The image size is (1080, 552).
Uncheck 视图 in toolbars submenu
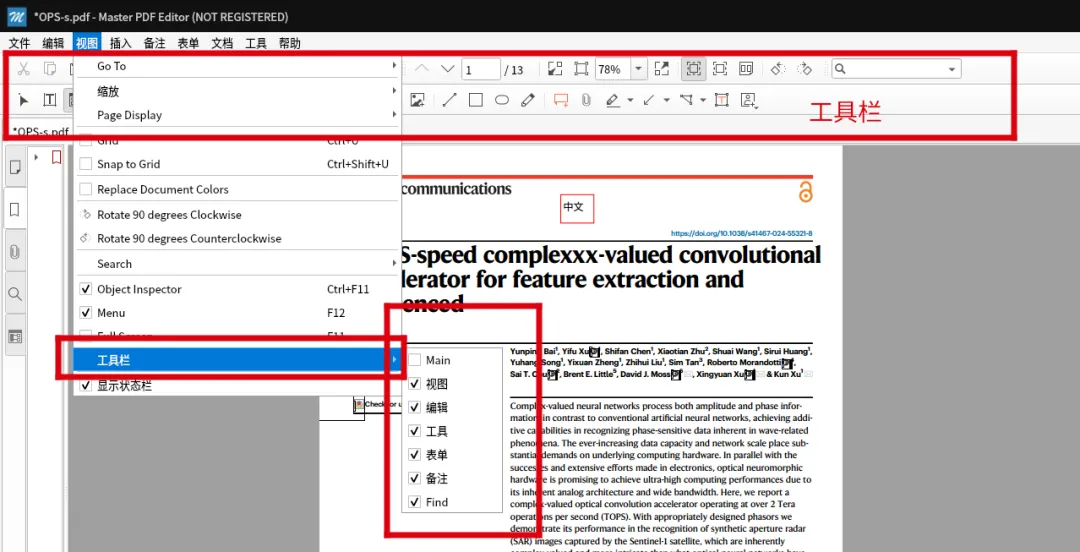(x=414, y=384)
